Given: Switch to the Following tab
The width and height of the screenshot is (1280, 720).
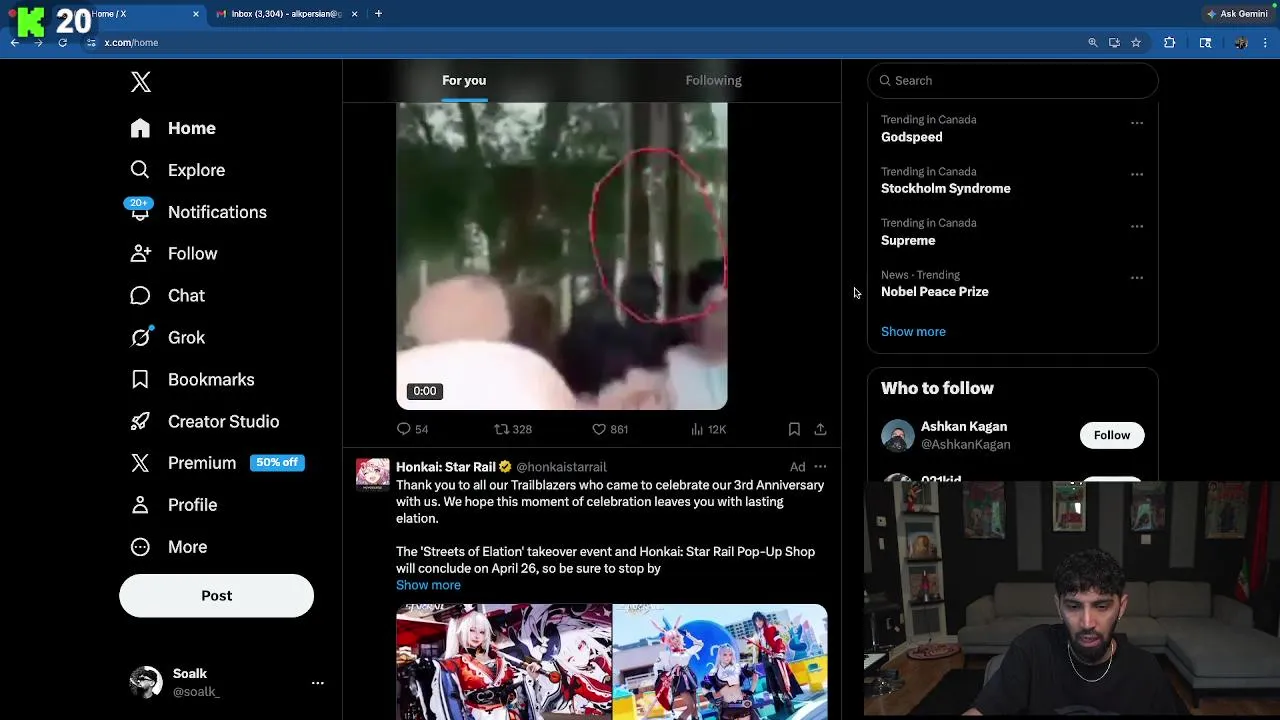Looking at the screenshot, I should tap(713, 80).
